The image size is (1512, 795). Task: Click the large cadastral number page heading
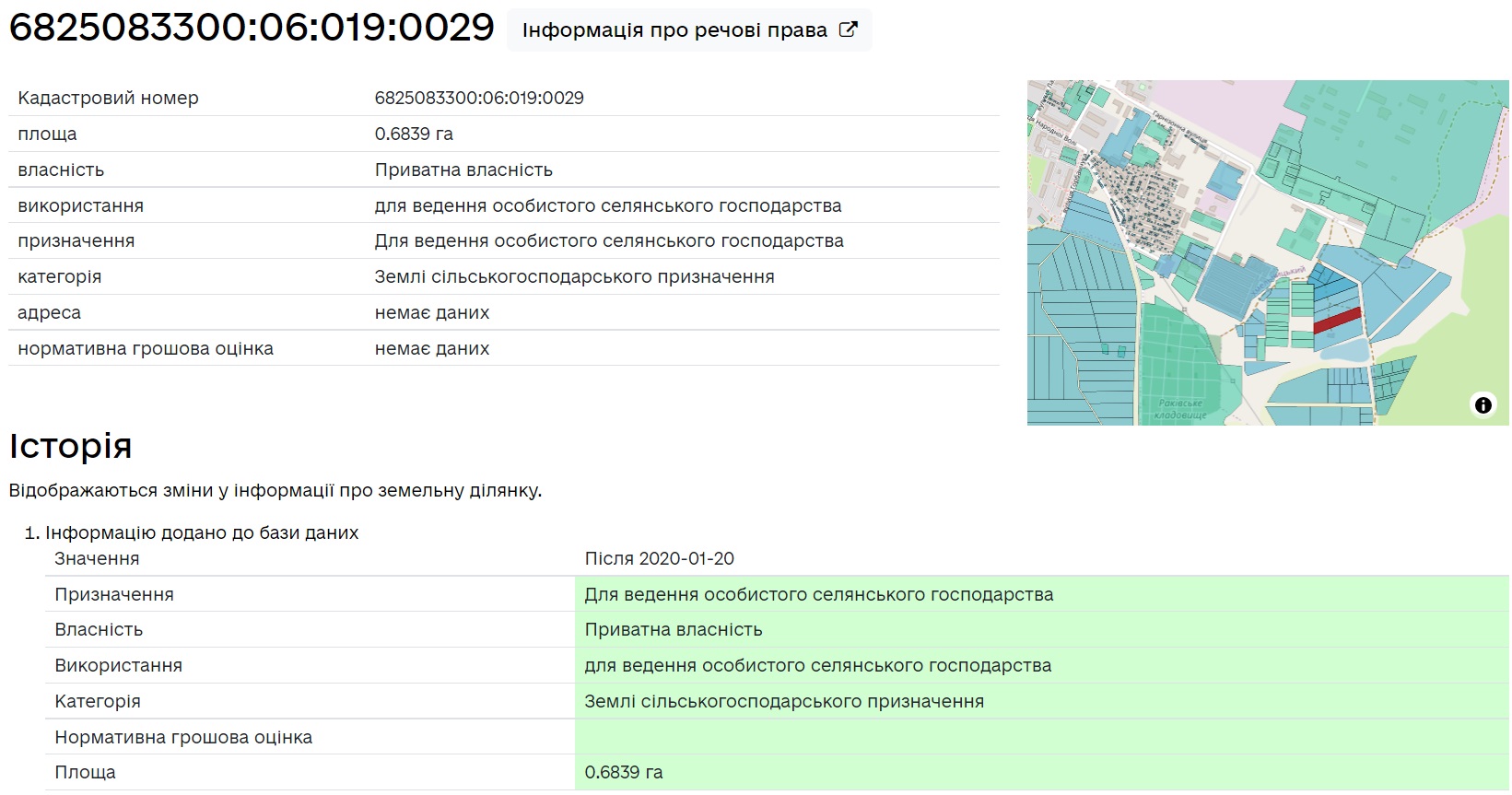[252, 28]
